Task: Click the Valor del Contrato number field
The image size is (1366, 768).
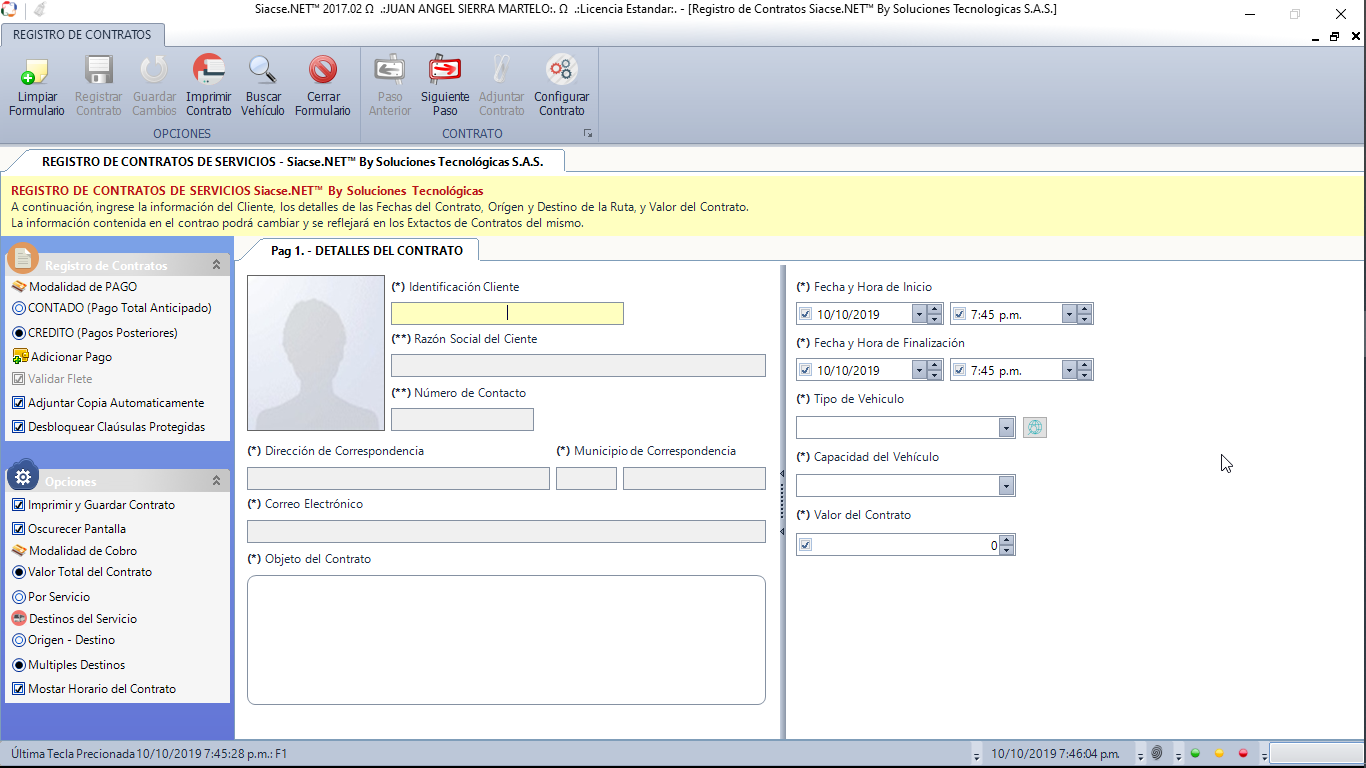Action: [x=906, y=545]
